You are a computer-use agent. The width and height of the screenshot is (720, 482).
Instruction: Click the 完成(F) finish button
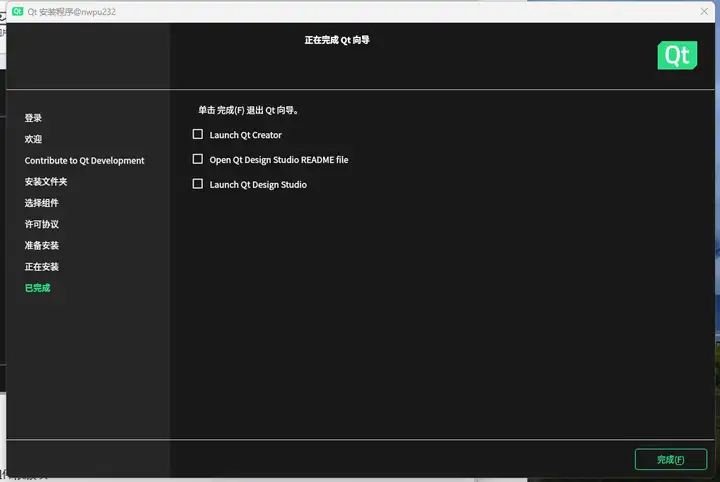pyautogui.click(x=670, y=459)
